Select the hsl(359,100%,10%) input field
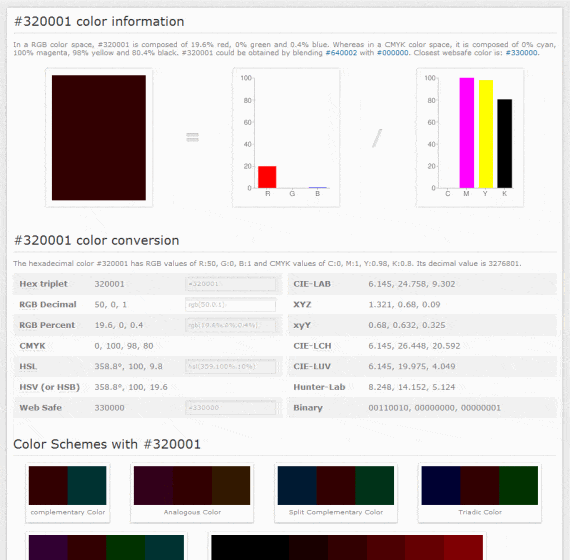The width and height of the screenshot is (570, 560). [230, 367]
